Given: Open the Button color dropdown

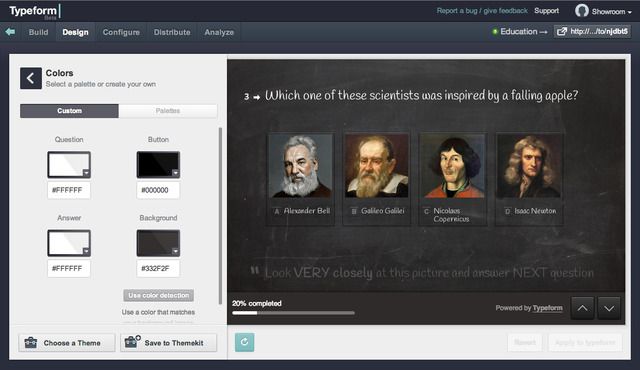Looking at the screenshot, I should coord(175,173).
